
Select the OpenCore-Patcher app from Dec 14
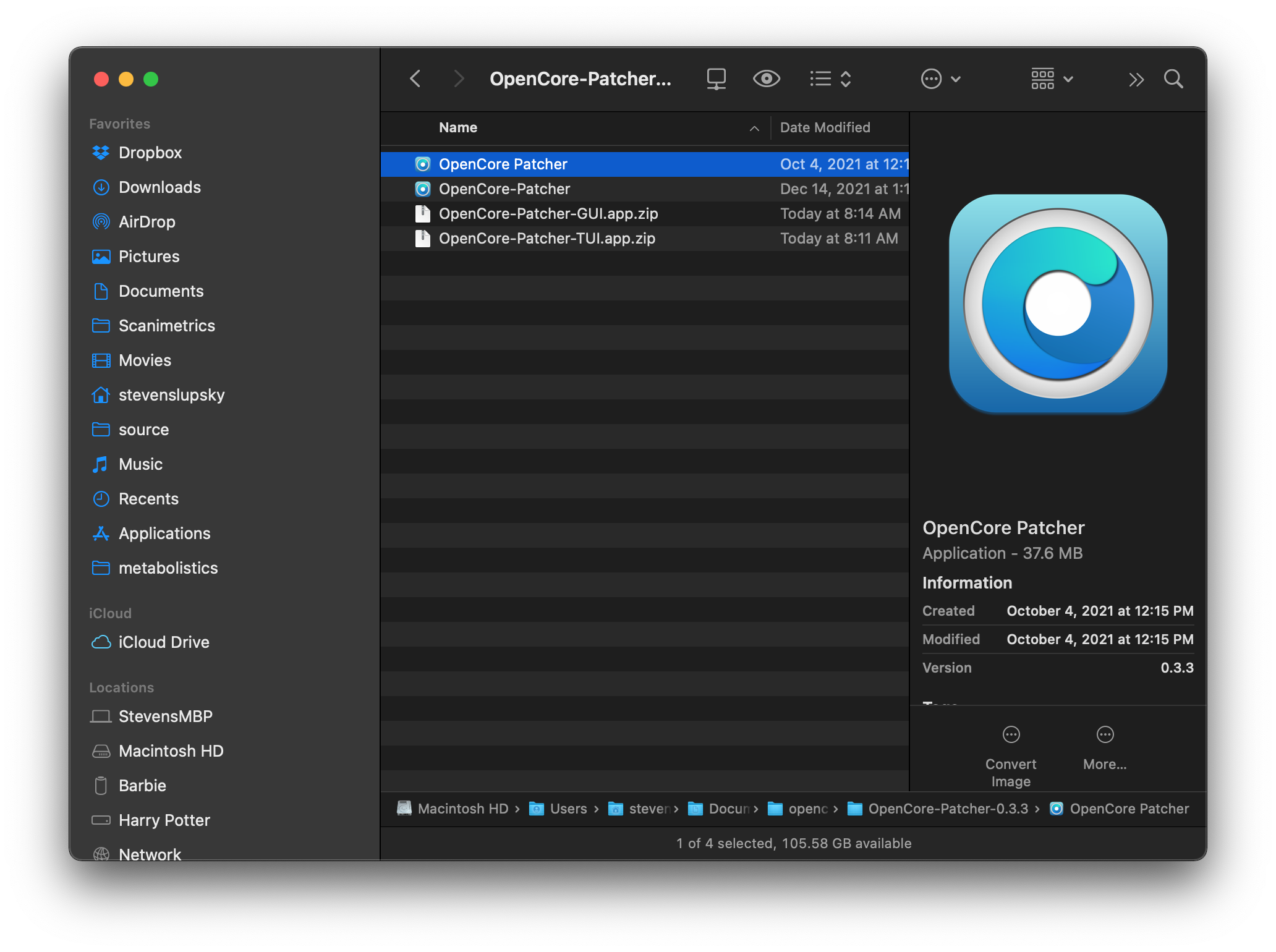click(x=645, y=189)
